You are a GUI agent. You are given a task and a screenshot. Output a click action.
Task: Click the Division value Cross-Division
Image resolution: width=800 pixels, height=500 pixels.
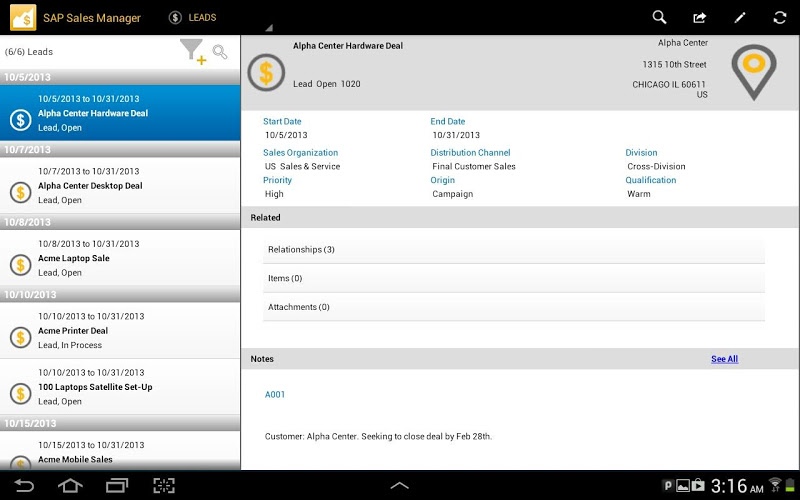[x=656, y=166]
